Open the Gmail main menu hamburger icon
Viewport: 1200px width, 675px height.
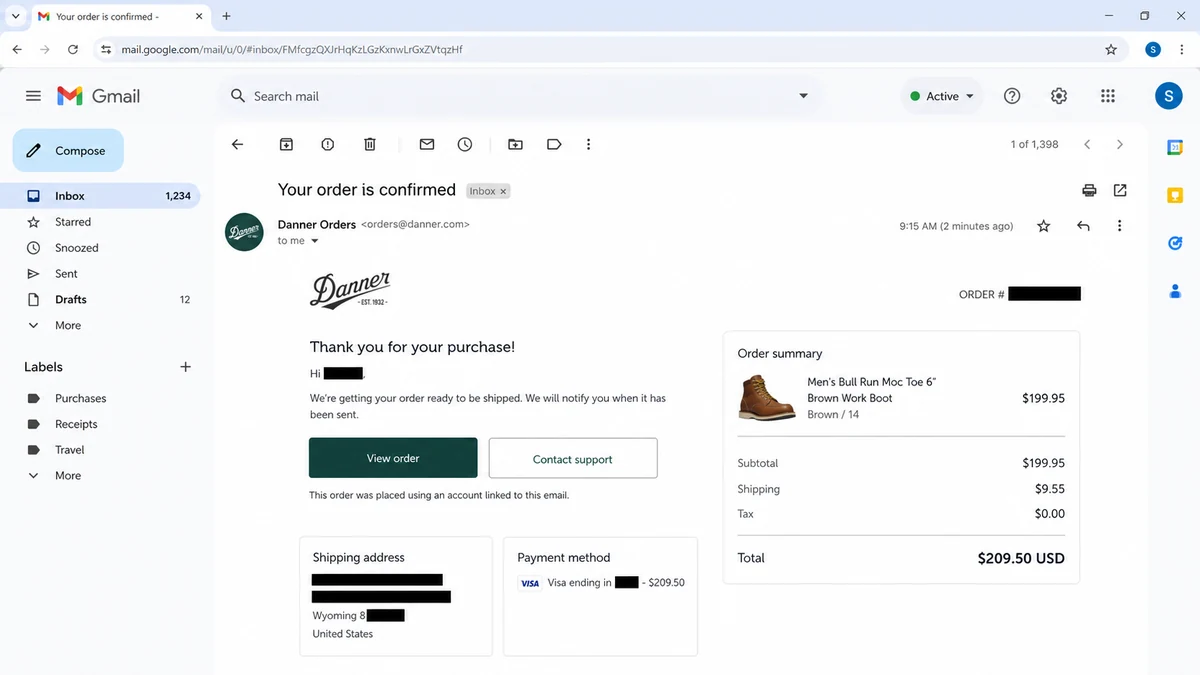click(33, 96)
